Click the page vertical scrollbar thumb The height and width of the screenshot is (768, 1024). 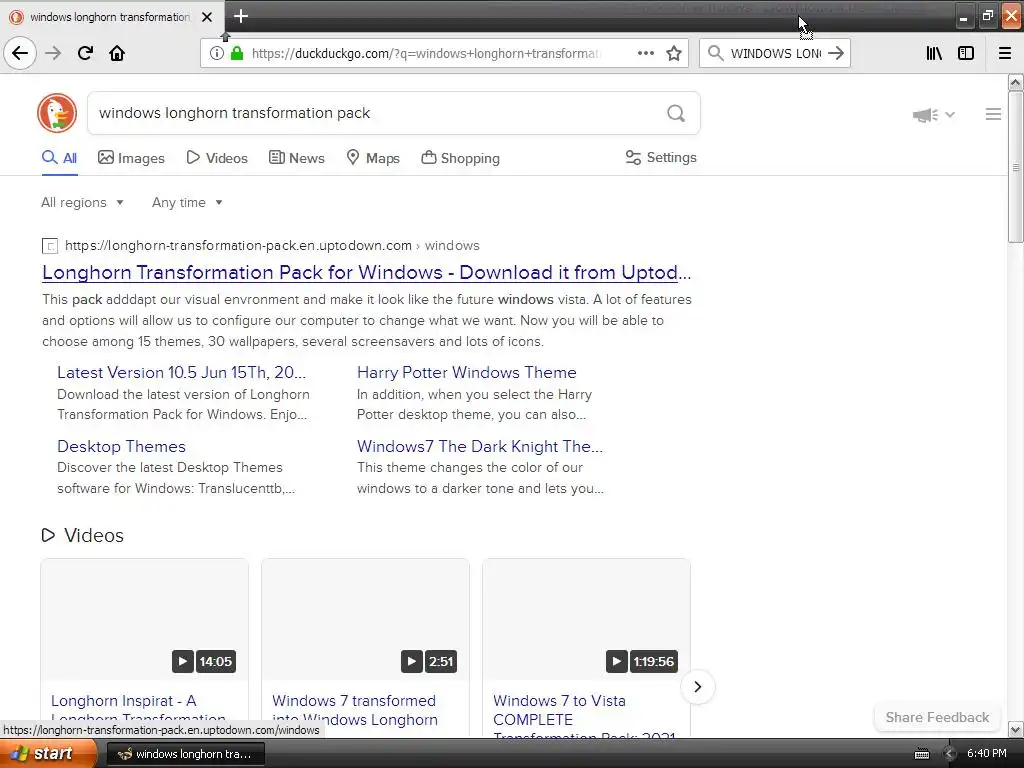coord(1015,167)
